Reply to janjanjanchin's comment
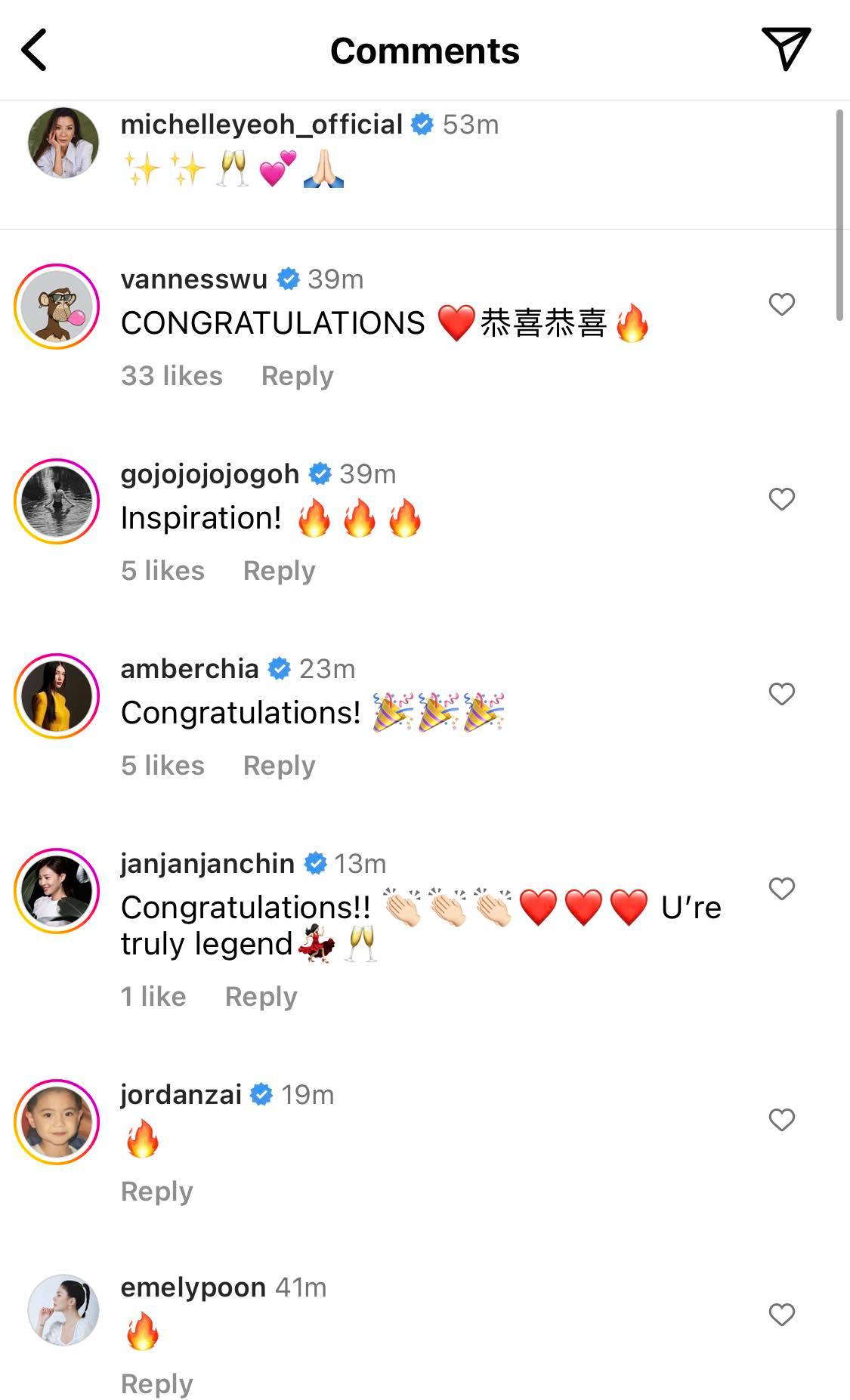This screenshot has width=850, height=1400. [x=261, y=997]
